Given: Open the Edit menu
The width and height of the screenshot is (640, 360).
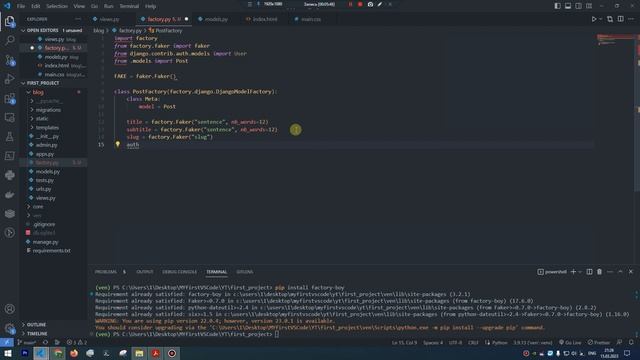Looking at the screenshot, I should (36, 6).
